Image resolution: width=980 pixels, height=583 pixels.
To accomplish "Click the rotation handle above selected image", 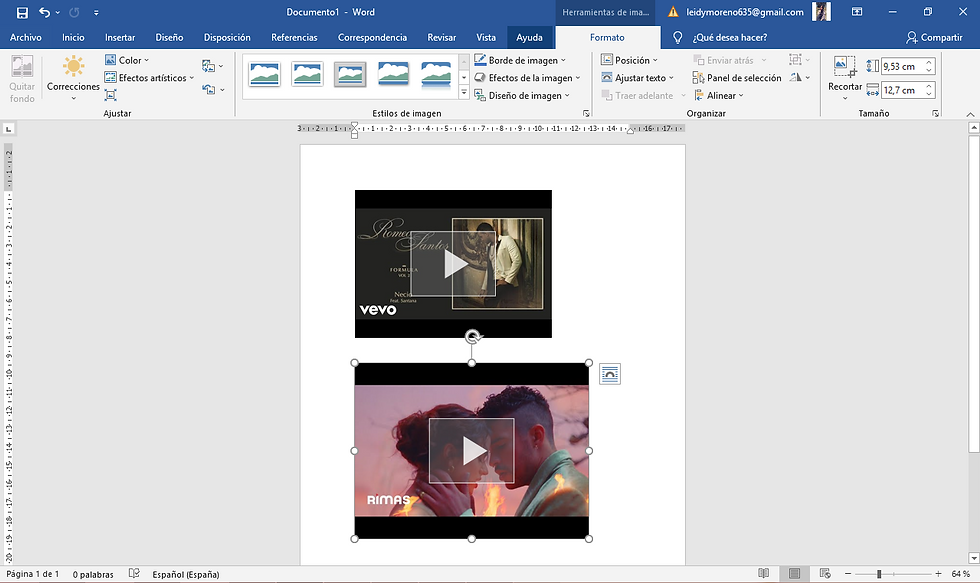I will (472, 337).
